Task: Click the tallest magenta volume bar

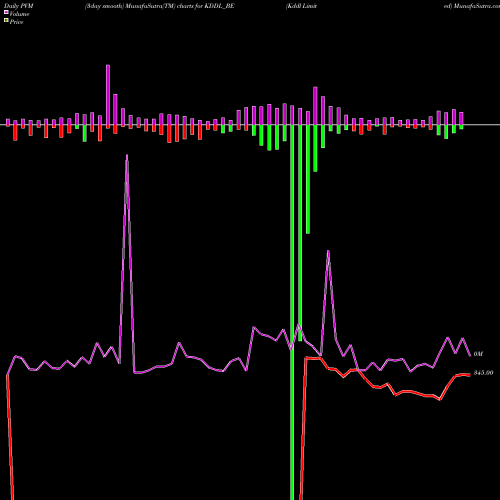Action: coord(108,95)
